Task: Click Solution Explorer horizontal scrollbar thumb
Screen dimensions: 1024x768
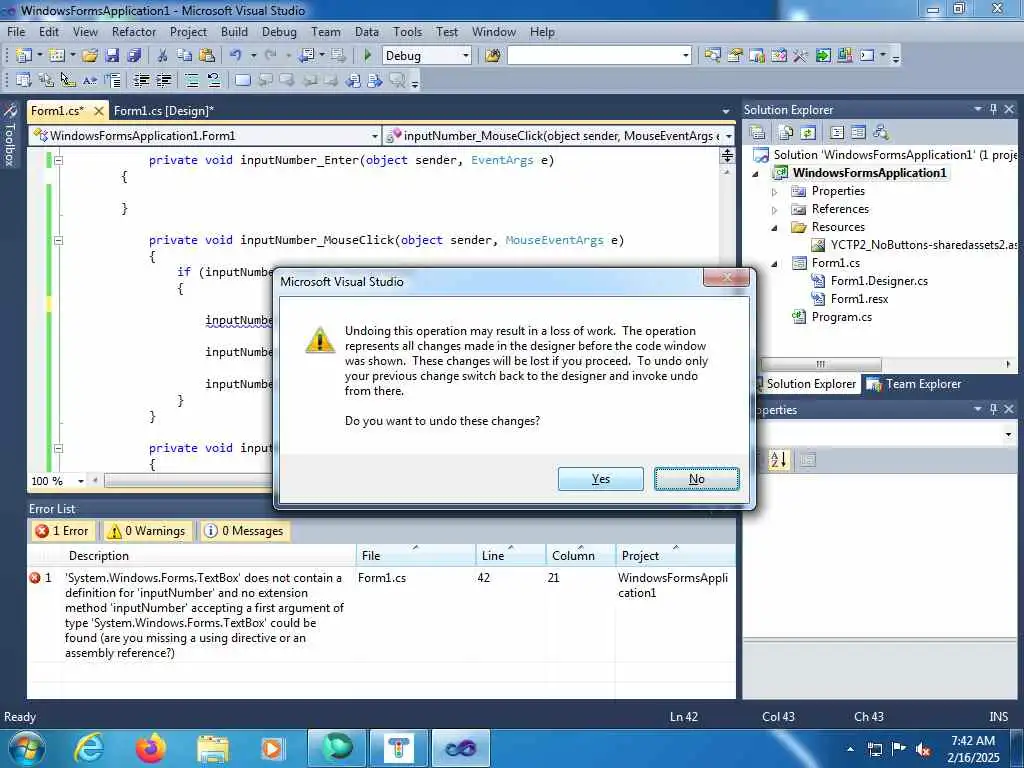Action: [821, 364]
